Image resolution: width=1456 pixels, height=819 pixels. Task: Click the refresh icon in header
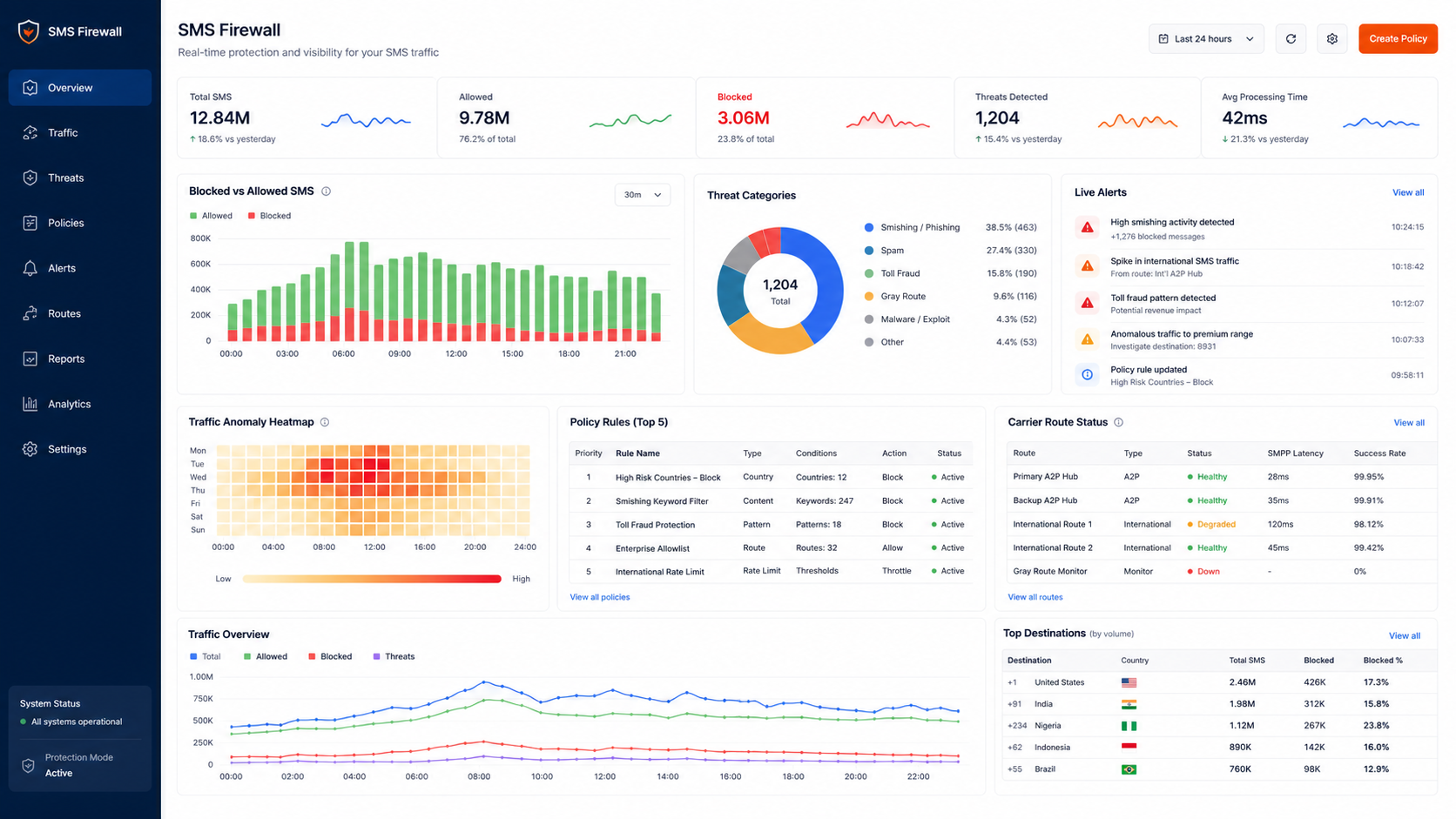pos(1291,39)
